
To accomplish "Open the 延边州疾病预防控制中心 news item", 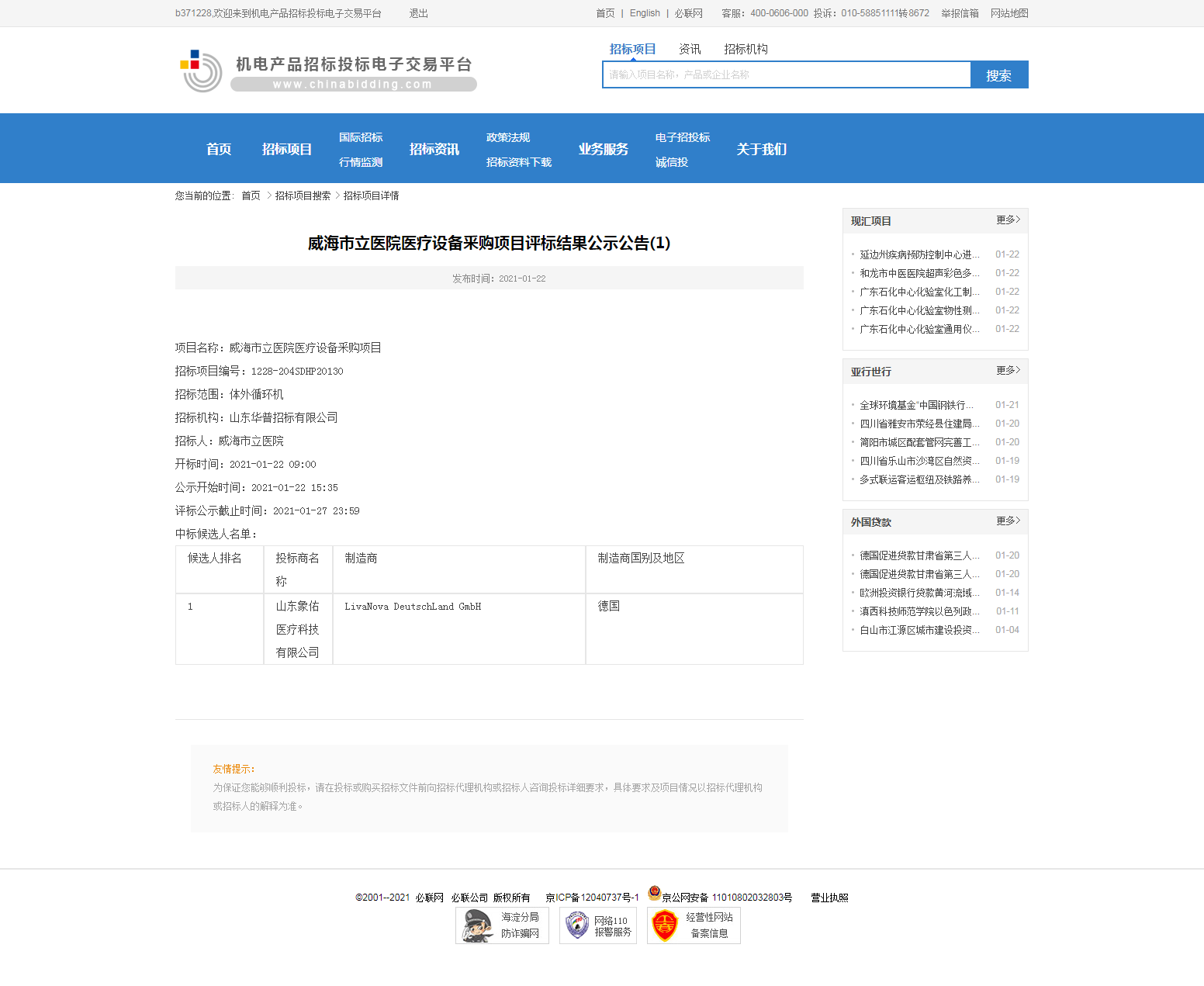I will pos(918,254).
